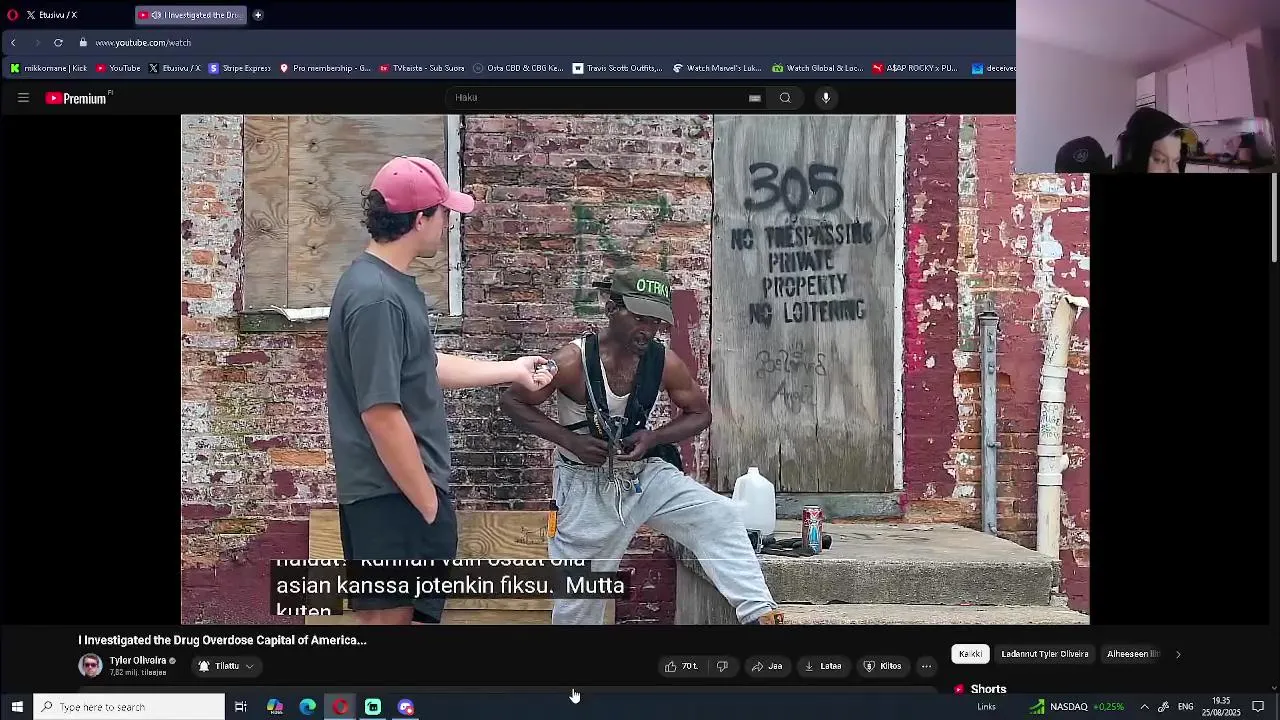Open the Etusivu / X bookmark
Screen dimensions: 1280x720
click(x=174, y=68)
